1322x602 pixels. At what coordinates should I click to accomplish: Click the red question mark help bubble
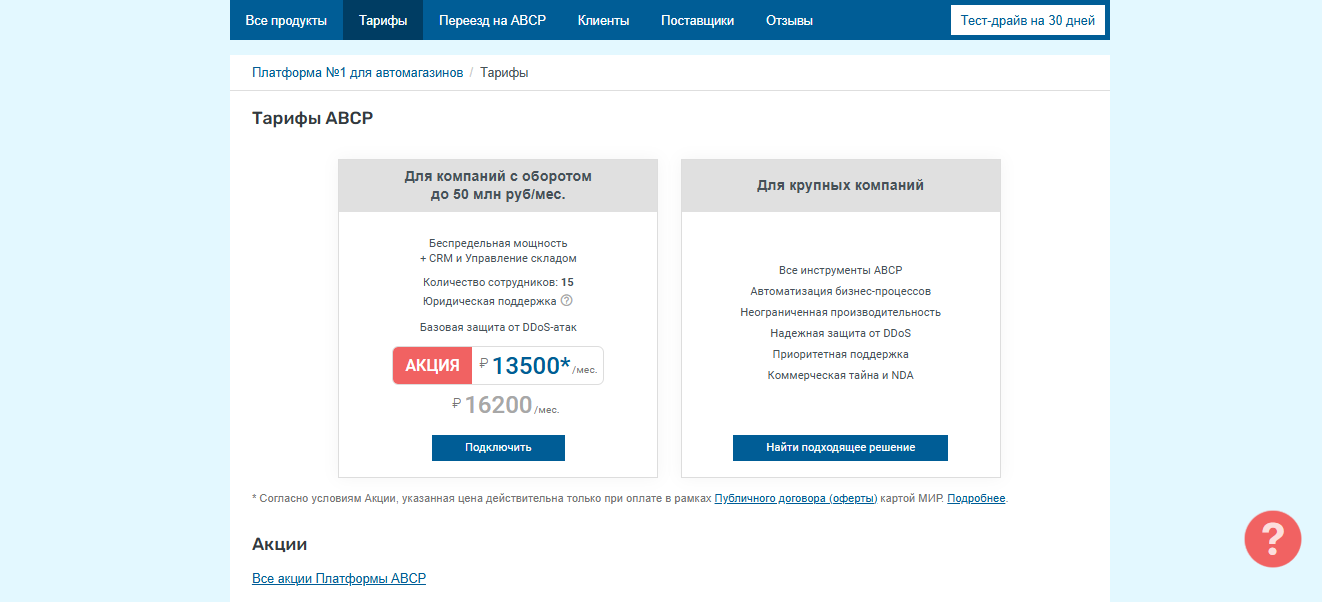click(x=1273, y=540)
